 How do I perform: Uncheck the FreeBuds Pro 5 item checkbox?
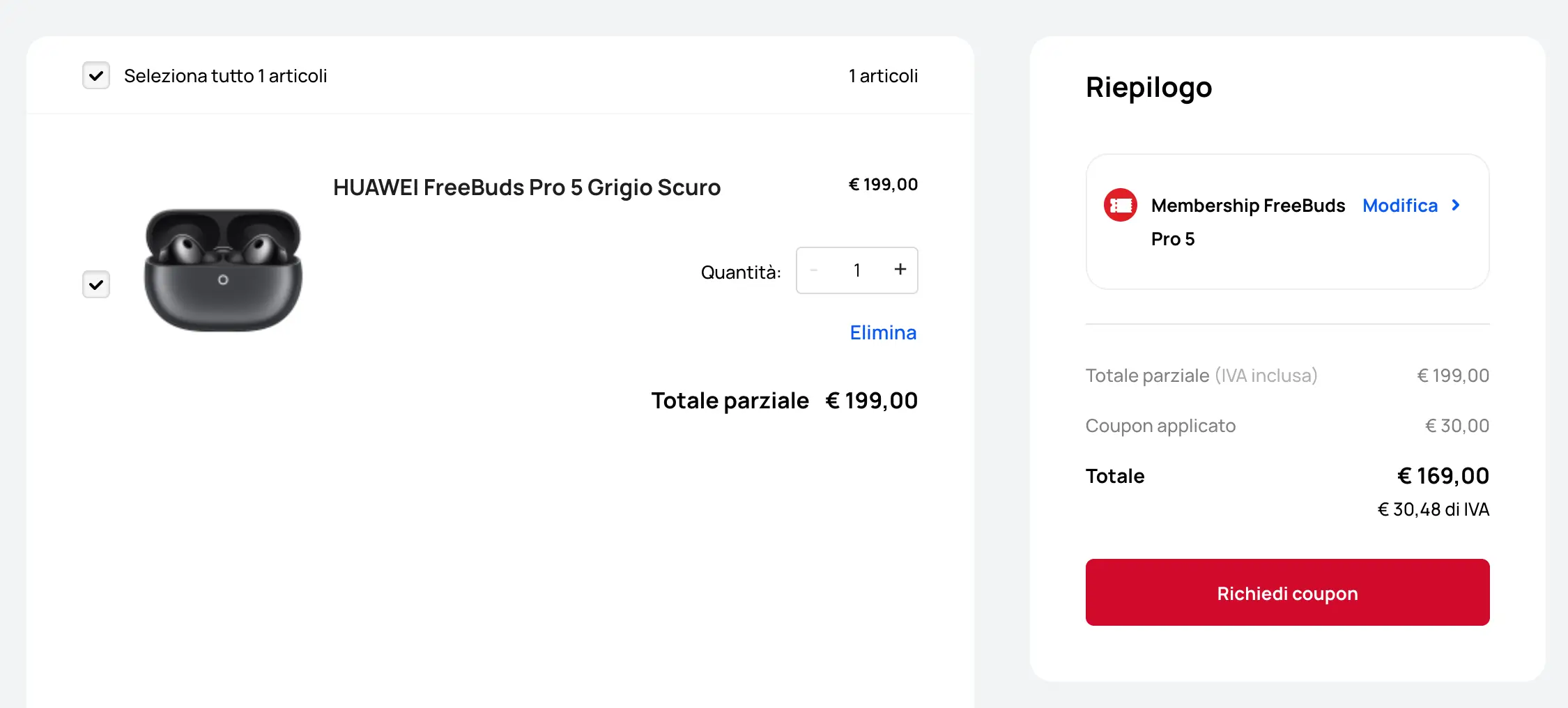tap(96, 284)
